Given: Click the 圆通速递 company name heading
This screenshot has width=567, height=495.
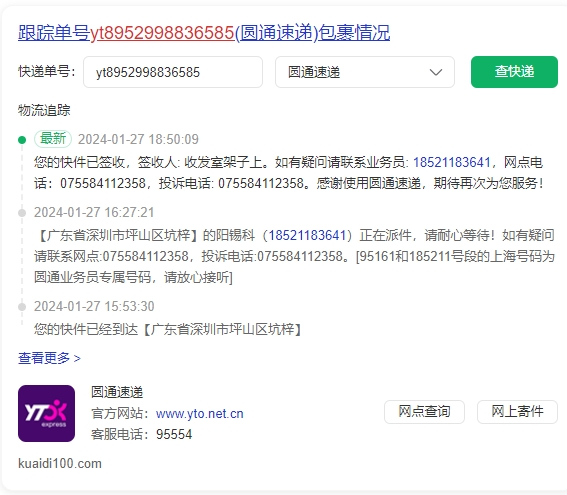Looking at the screenshot, I should click(x=117, y=392).
